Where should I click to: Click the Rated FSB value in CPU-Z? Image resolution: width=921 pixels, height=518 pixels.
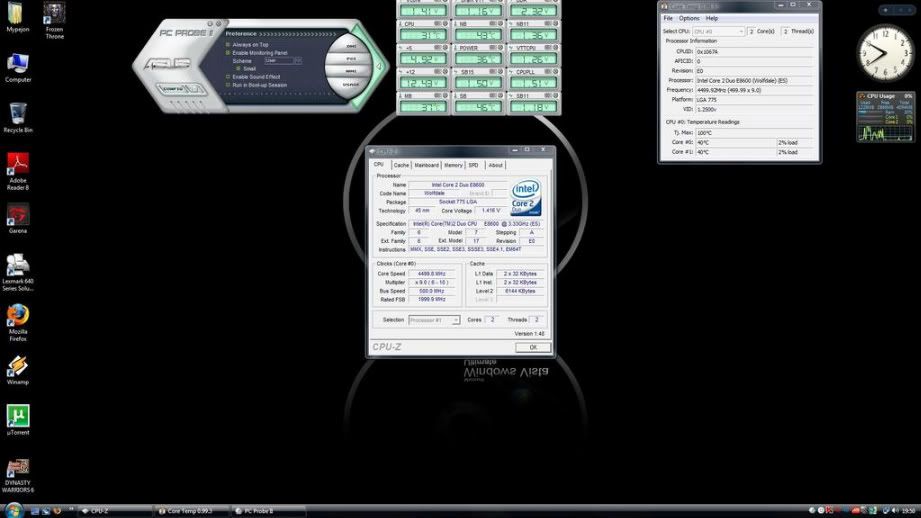point(431,300)
